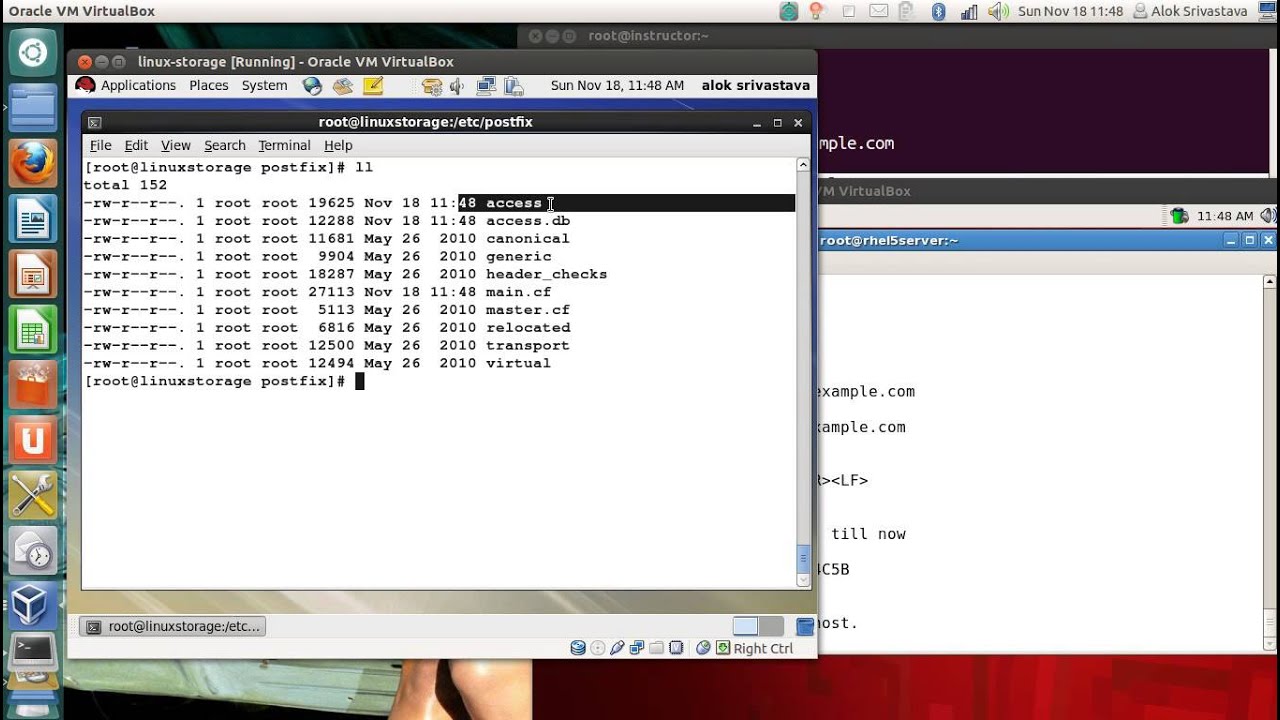
Task: Click VirtualBox network adapters status icon
Action: pyautogui.click(x=637, y=648)
